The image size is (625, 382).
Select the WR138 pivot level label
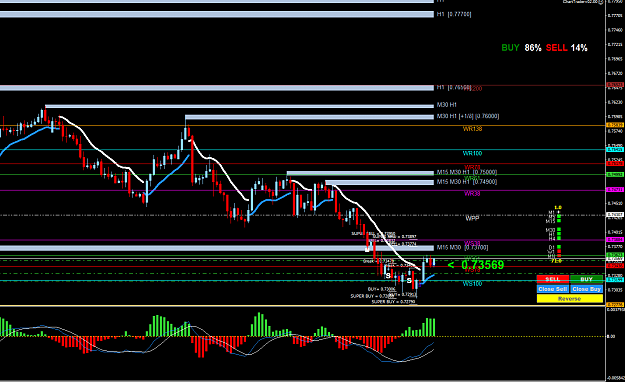pyautogui.click(x=472, y=129)
